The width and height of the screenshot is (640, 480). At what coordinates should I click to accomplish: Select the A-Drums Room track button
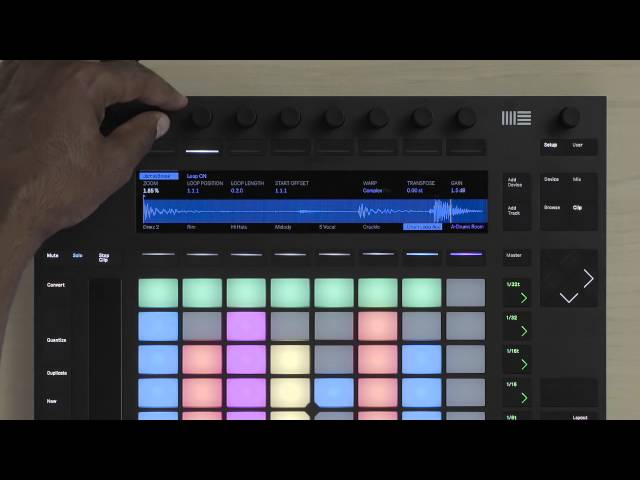coord(466,256)
